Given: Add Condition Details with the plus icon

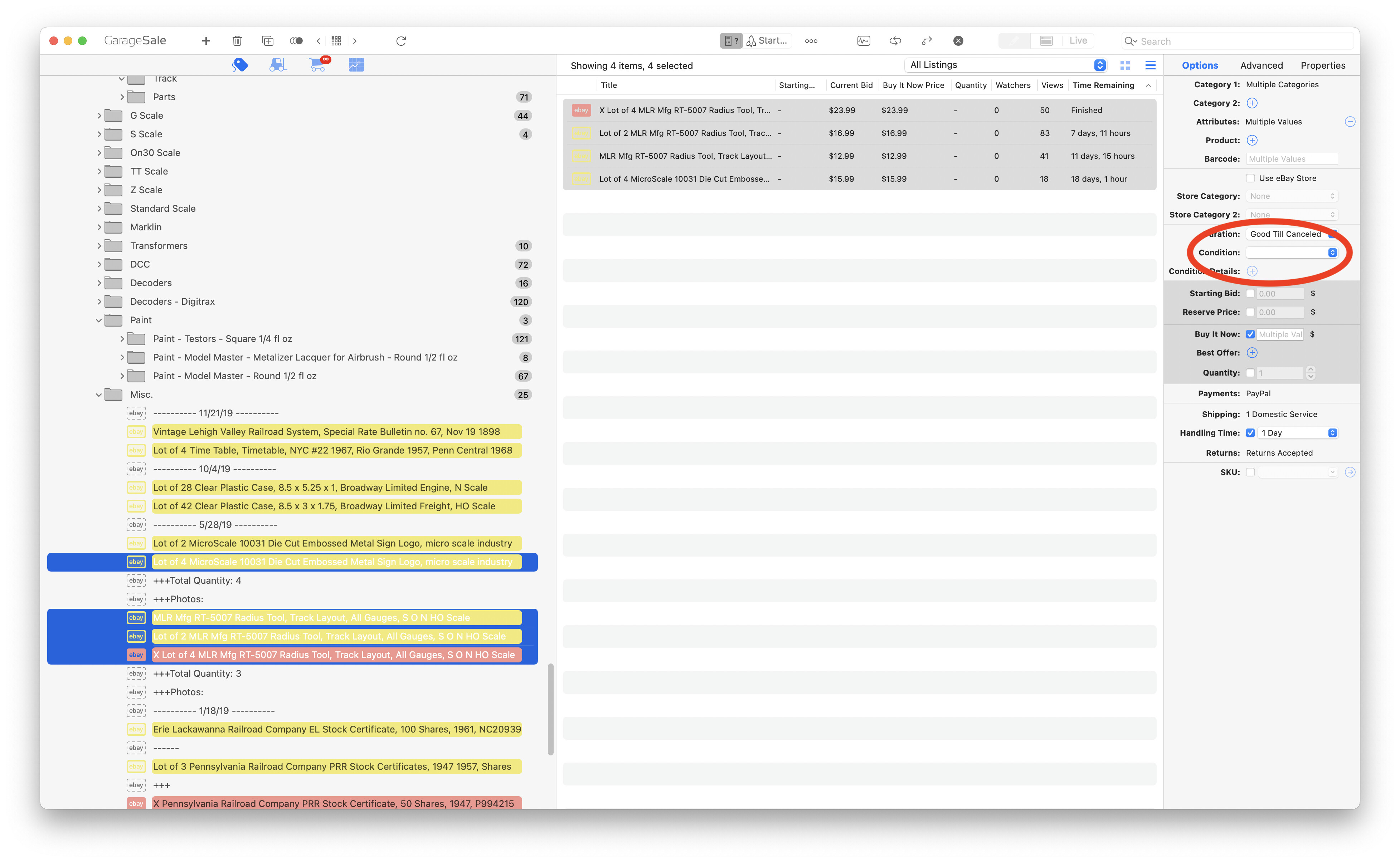Looking at the screenshot, I should [1252, 271].
